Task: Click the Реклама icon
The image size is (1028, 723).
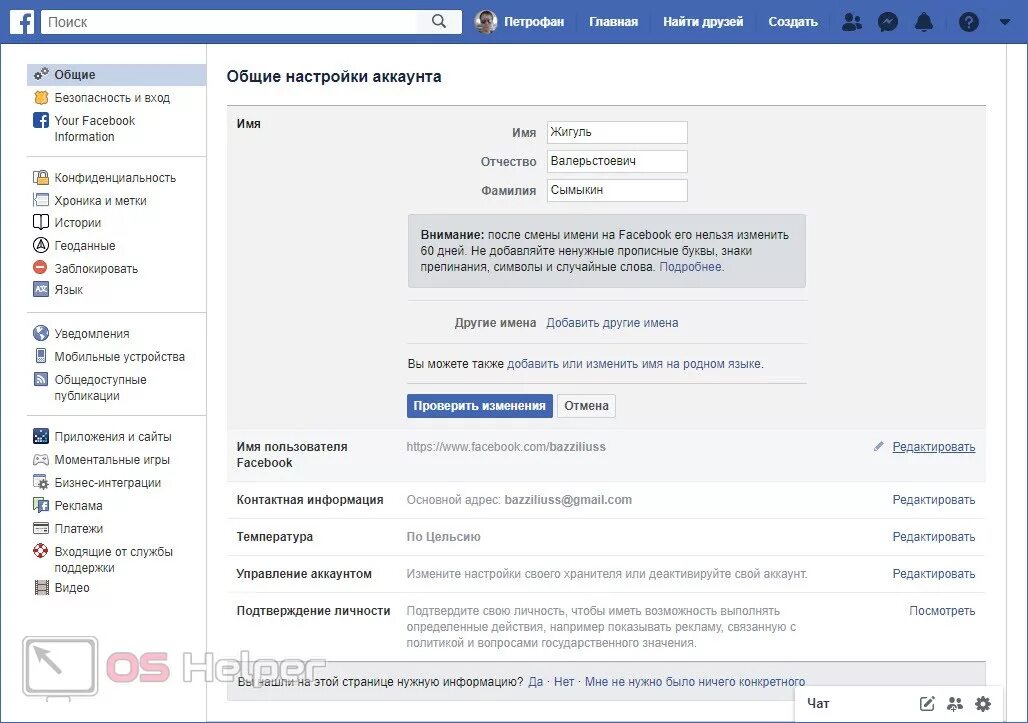Action: tap(41, 505)
